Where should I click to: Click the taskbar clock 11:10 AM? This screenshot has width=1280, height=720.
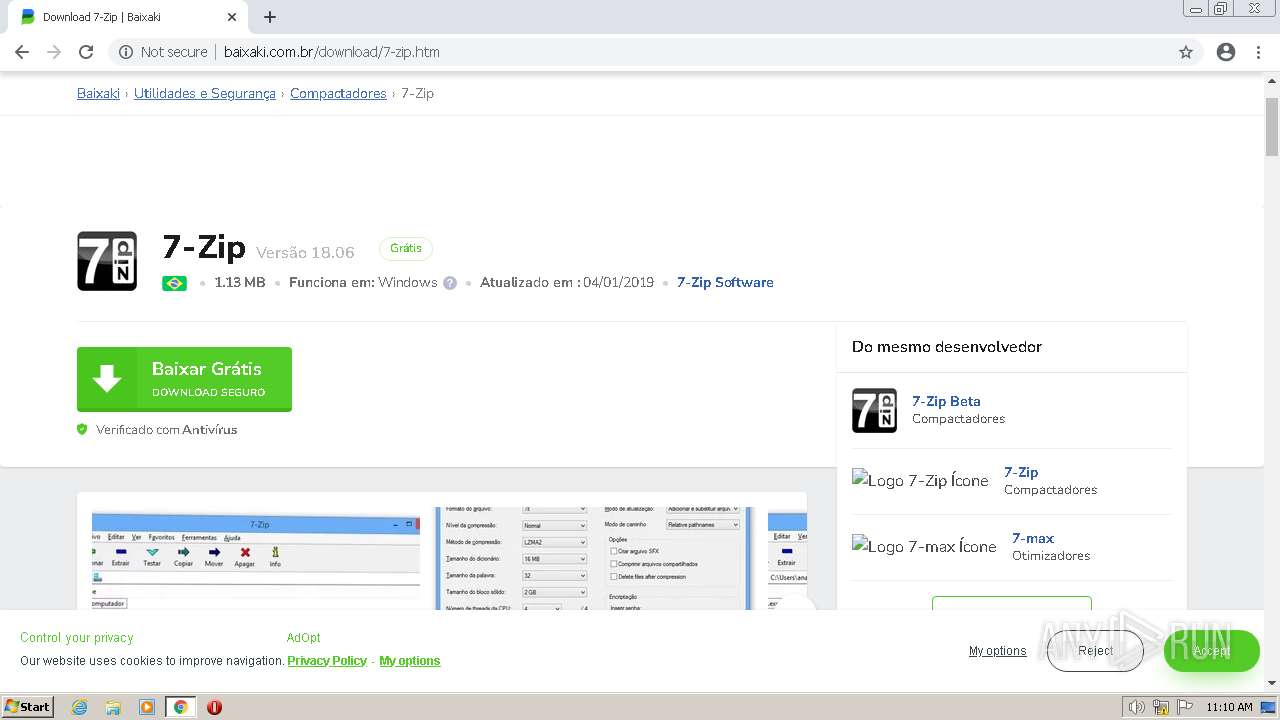pyautogui.click(x=1229, y=707)
